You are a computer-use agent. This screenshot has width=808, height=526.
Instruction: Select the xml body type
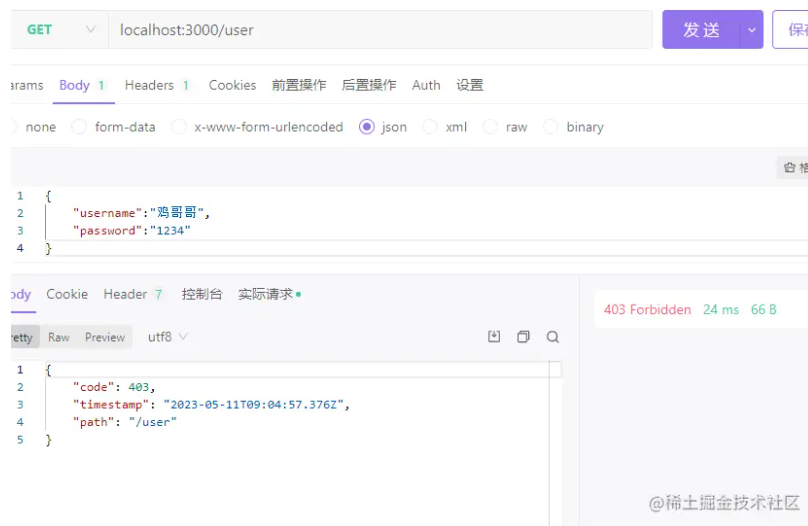pos(445,127)
